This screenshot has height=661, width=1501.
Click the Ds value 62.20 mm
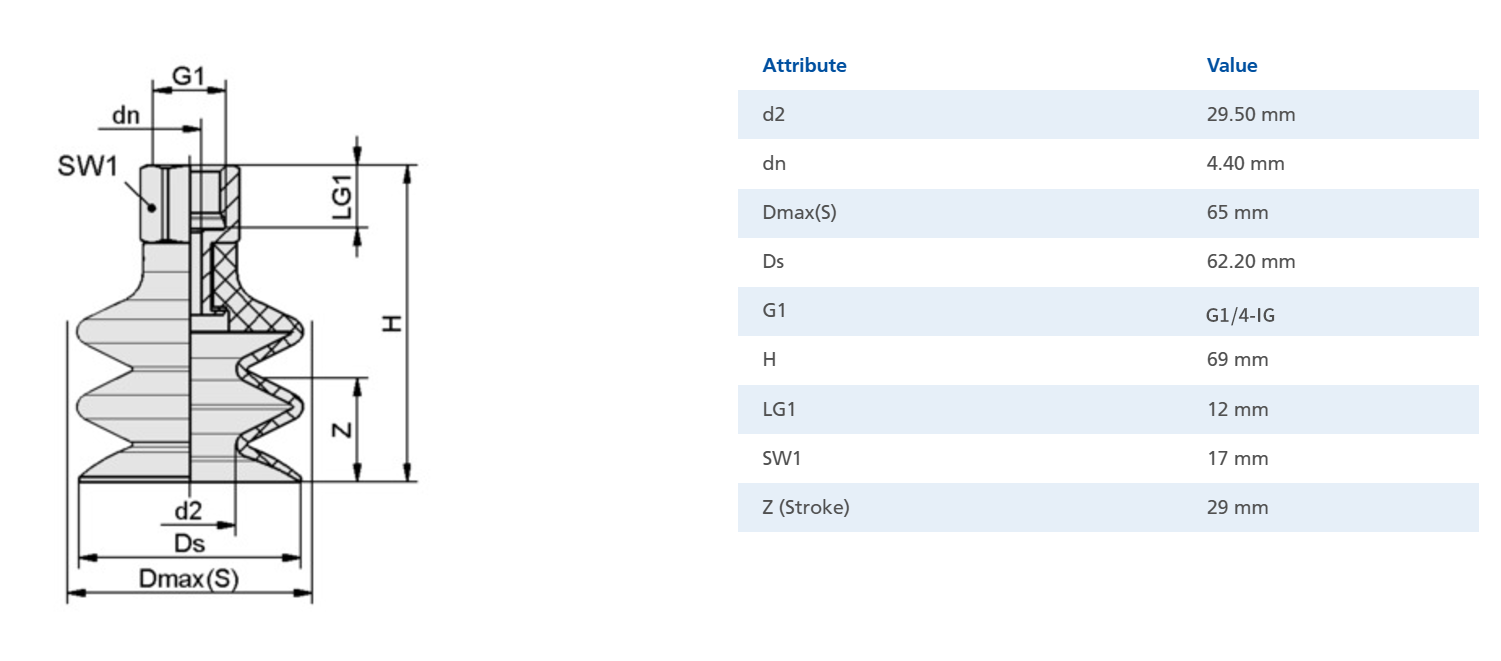coord(1251,261)
